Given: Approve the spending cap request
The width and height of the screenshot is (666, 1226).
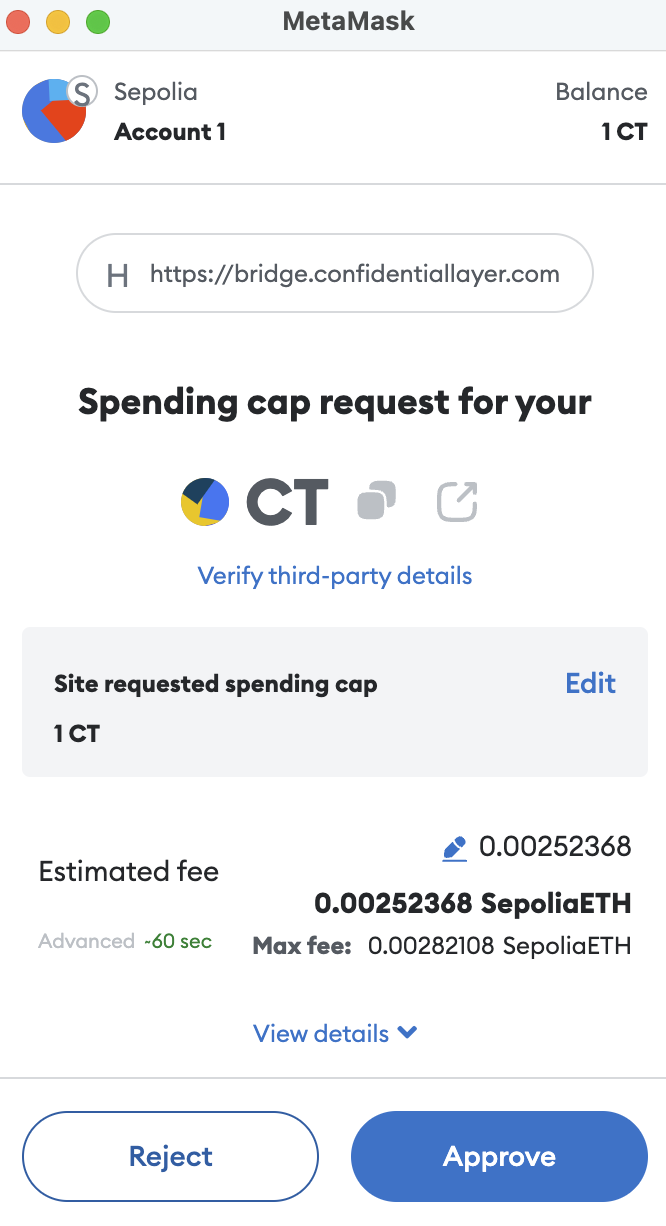Looking at the screenshot, I should point(499,1157).
